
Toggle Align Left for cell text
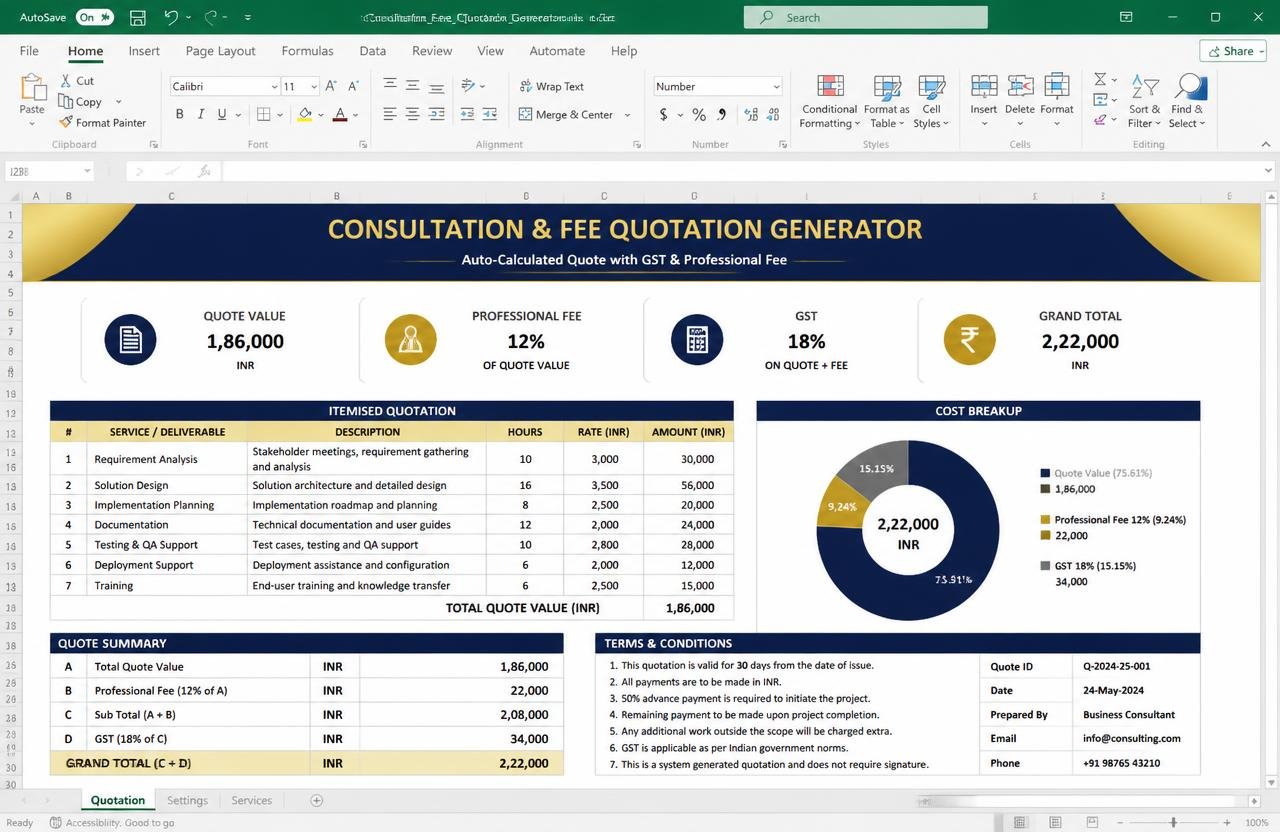[x=390, y=114]
